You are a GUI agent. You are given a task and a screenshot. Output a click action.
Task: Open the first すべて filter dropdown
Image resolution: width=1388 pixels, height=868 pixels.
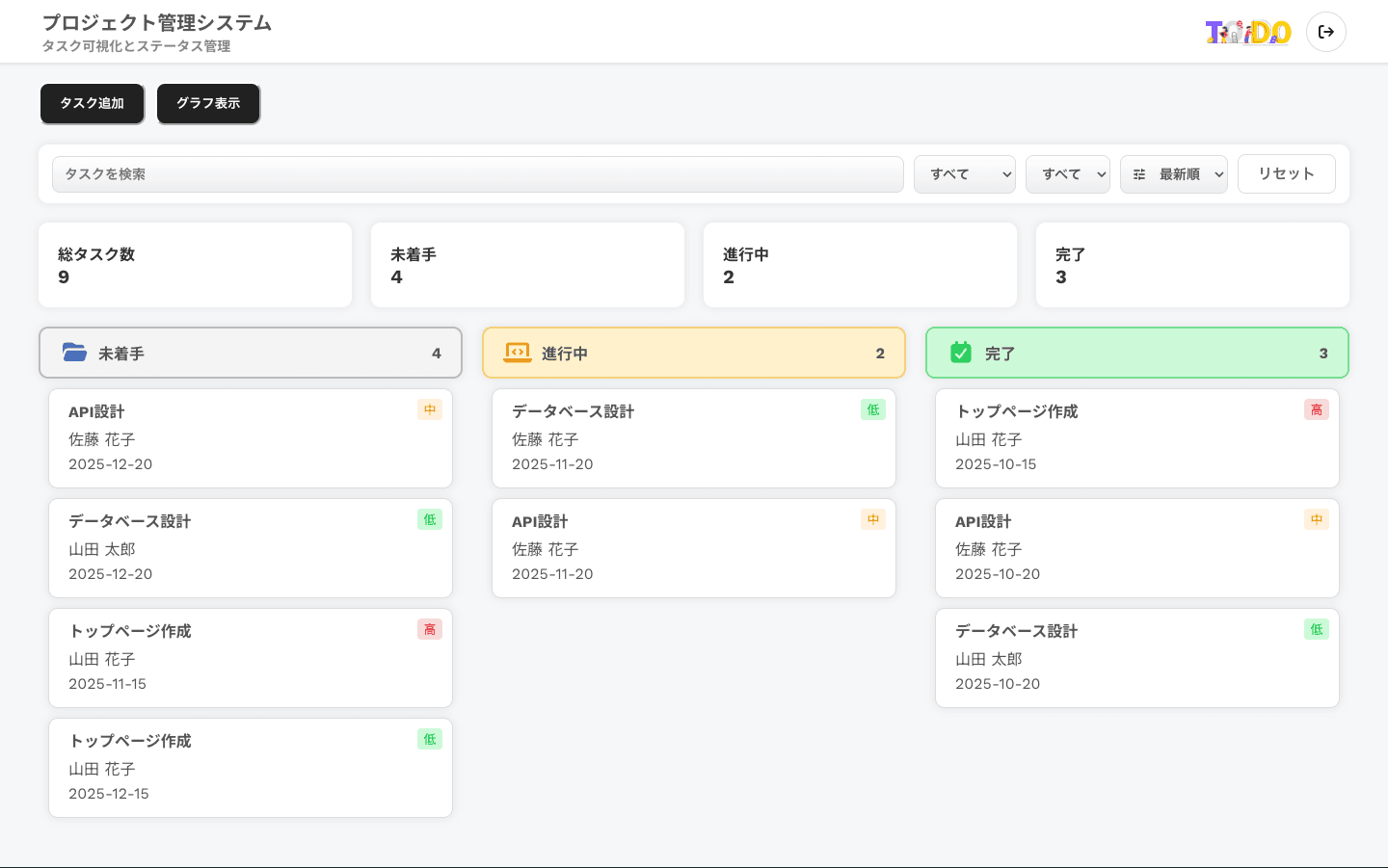coord(965,173)
